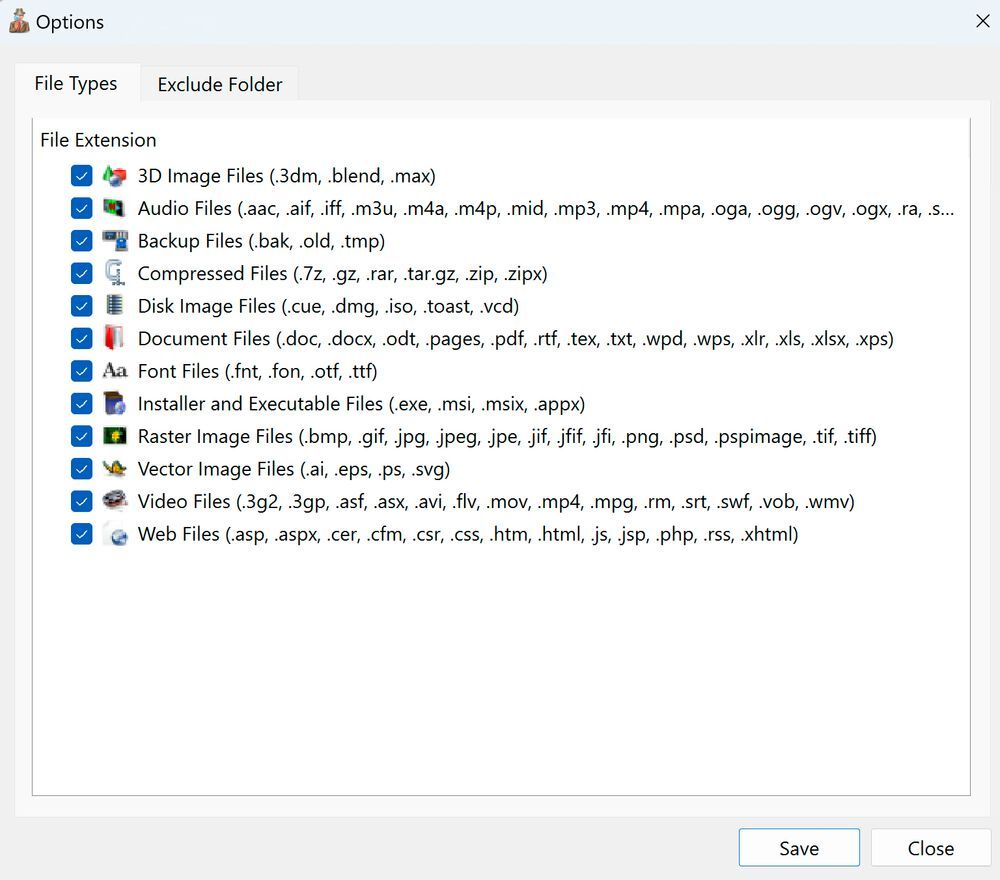
Task: Click the Disk Image Files icon
Action: [114, 306]
